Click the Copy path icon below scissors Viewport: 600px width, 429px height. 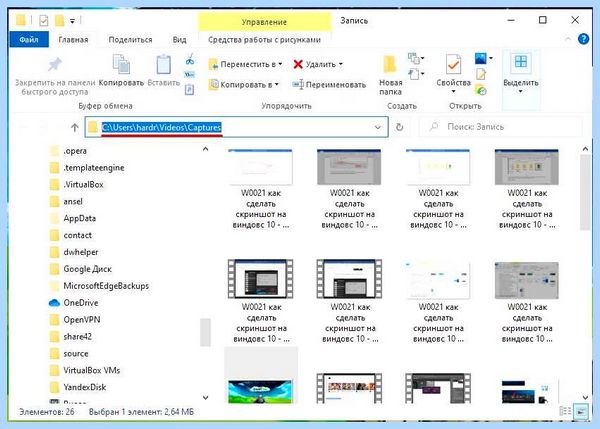(x=189, y=74)
